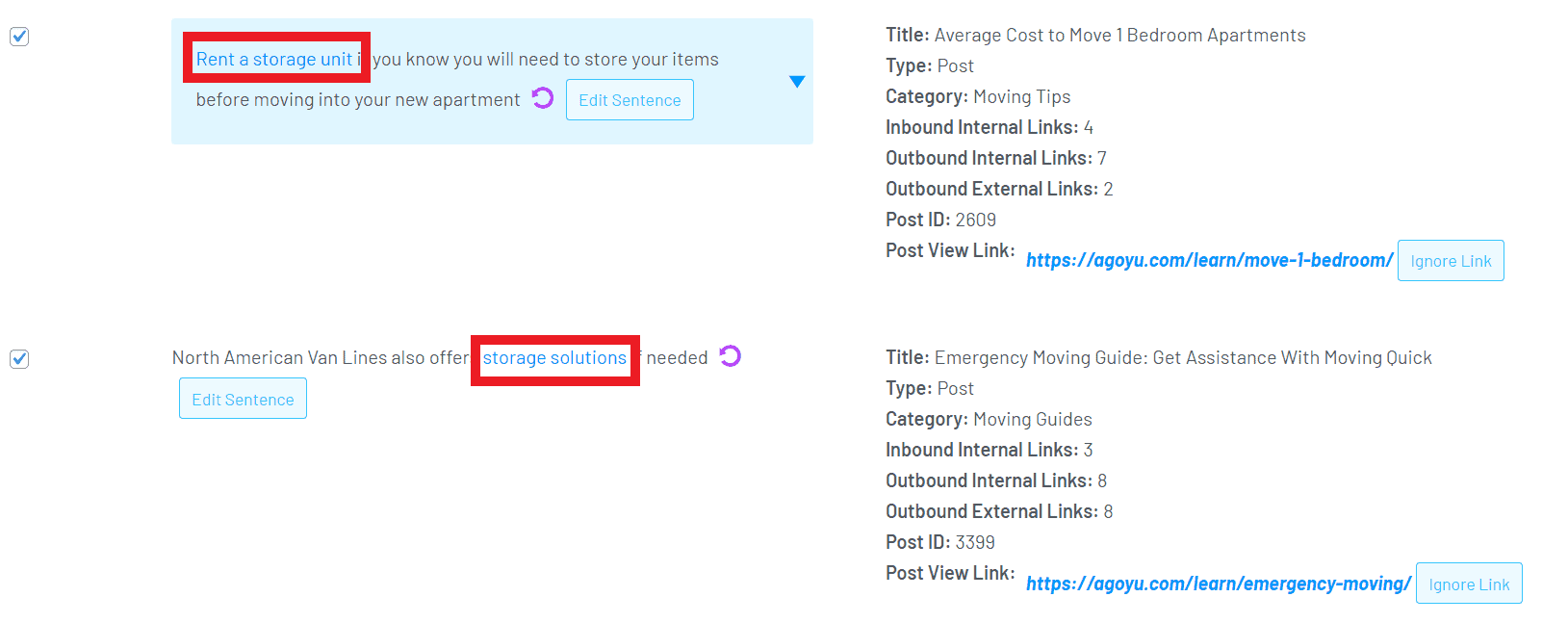
Task: Click Ignore Link next to the move-1-bedroom URL
Action: click(x=1450, y=261)
